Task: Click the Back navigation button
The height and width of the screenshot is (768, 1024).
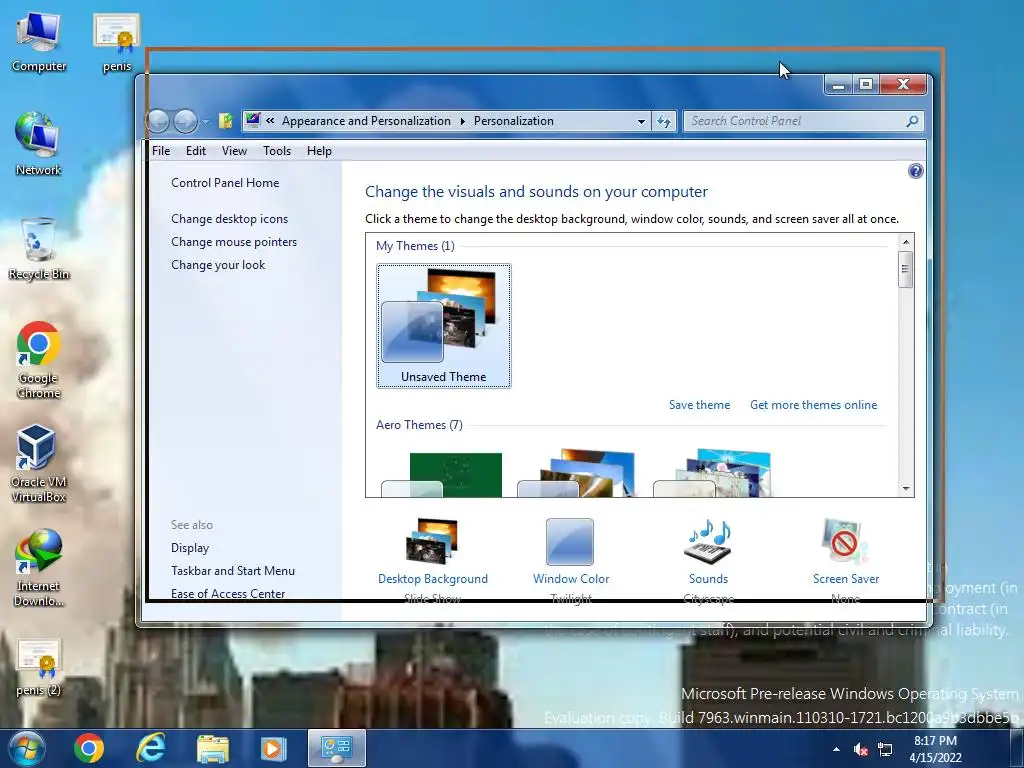Action: (x=158, y=121)
